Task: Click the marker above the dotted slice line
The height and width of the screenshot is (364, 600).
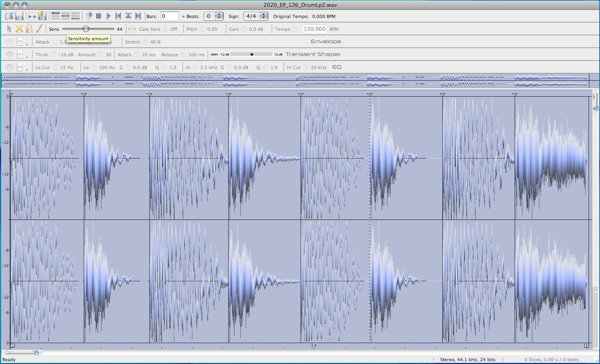Action: [370, 94]
